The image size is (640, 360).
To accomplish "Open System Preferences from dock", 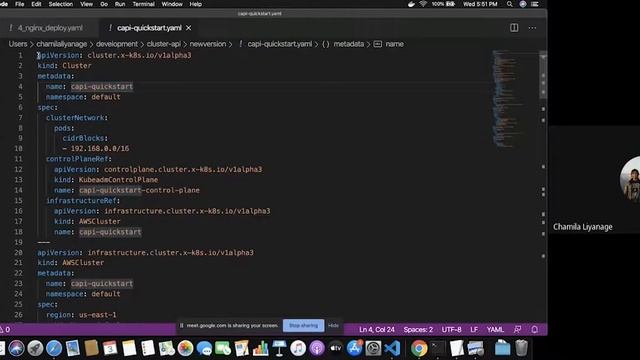I will [373, 348].
